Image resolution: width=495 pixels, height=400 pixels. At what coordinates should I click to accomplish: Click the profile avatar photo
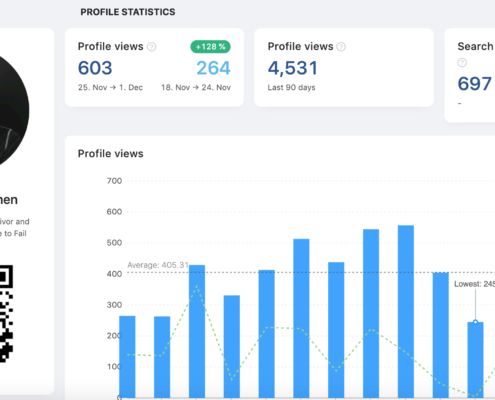14,110
